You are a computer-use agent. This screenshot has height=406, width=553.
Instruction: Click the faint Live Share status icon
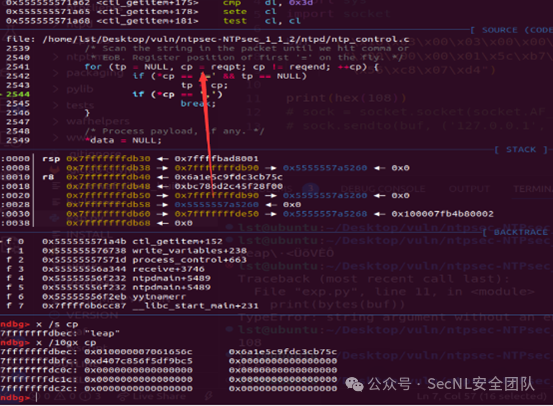coord(123,396)
